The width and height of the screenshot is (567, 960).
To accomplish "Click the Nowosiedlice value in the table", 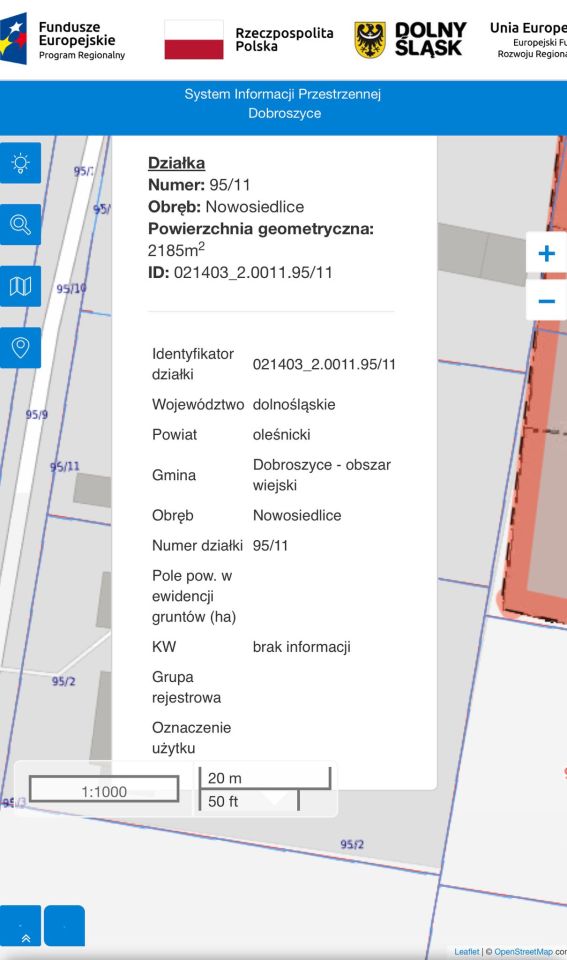I will (x=297, y=516).
